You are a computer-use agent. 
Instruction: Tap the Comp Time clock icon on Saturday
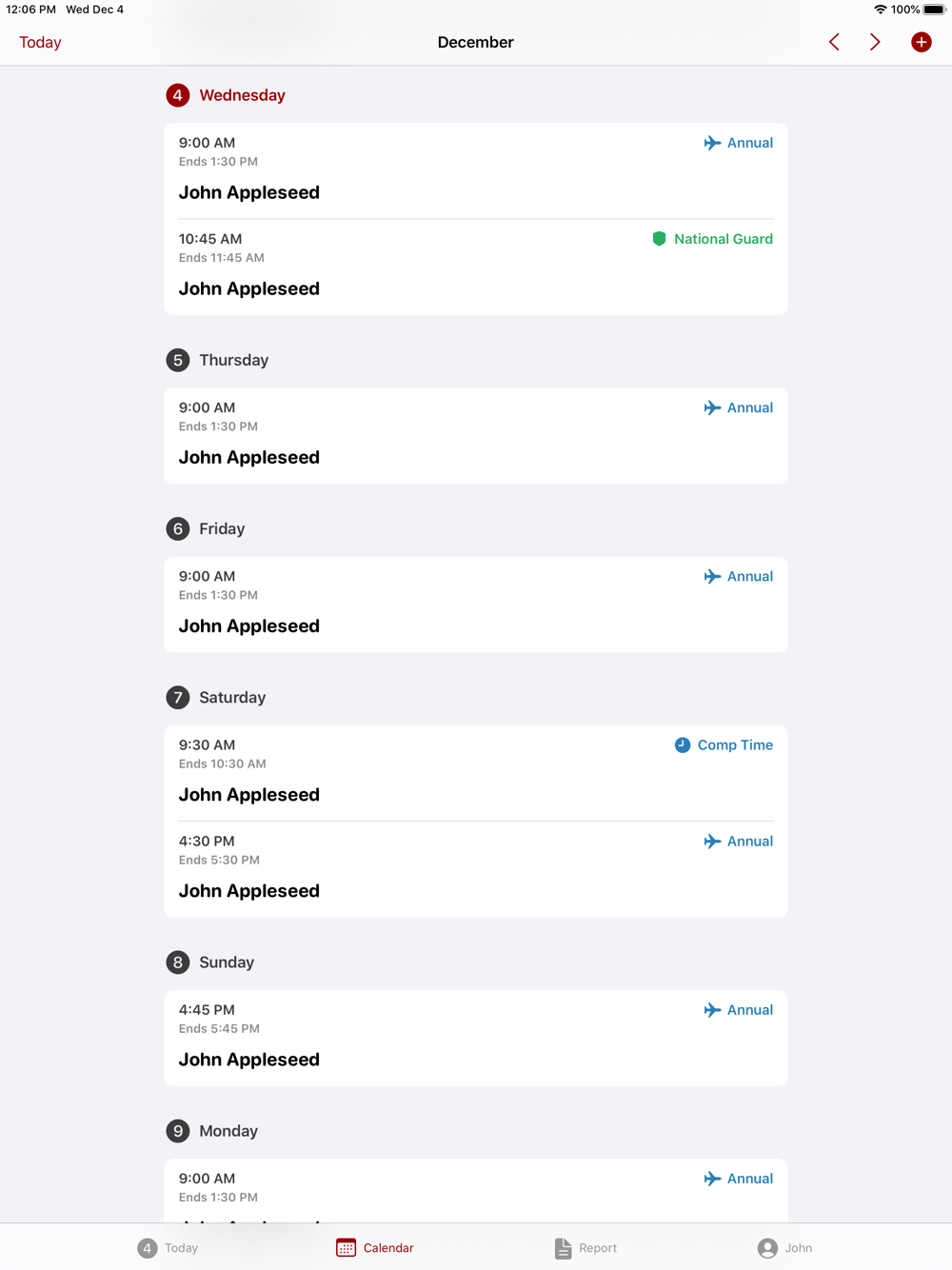point(683,745)
